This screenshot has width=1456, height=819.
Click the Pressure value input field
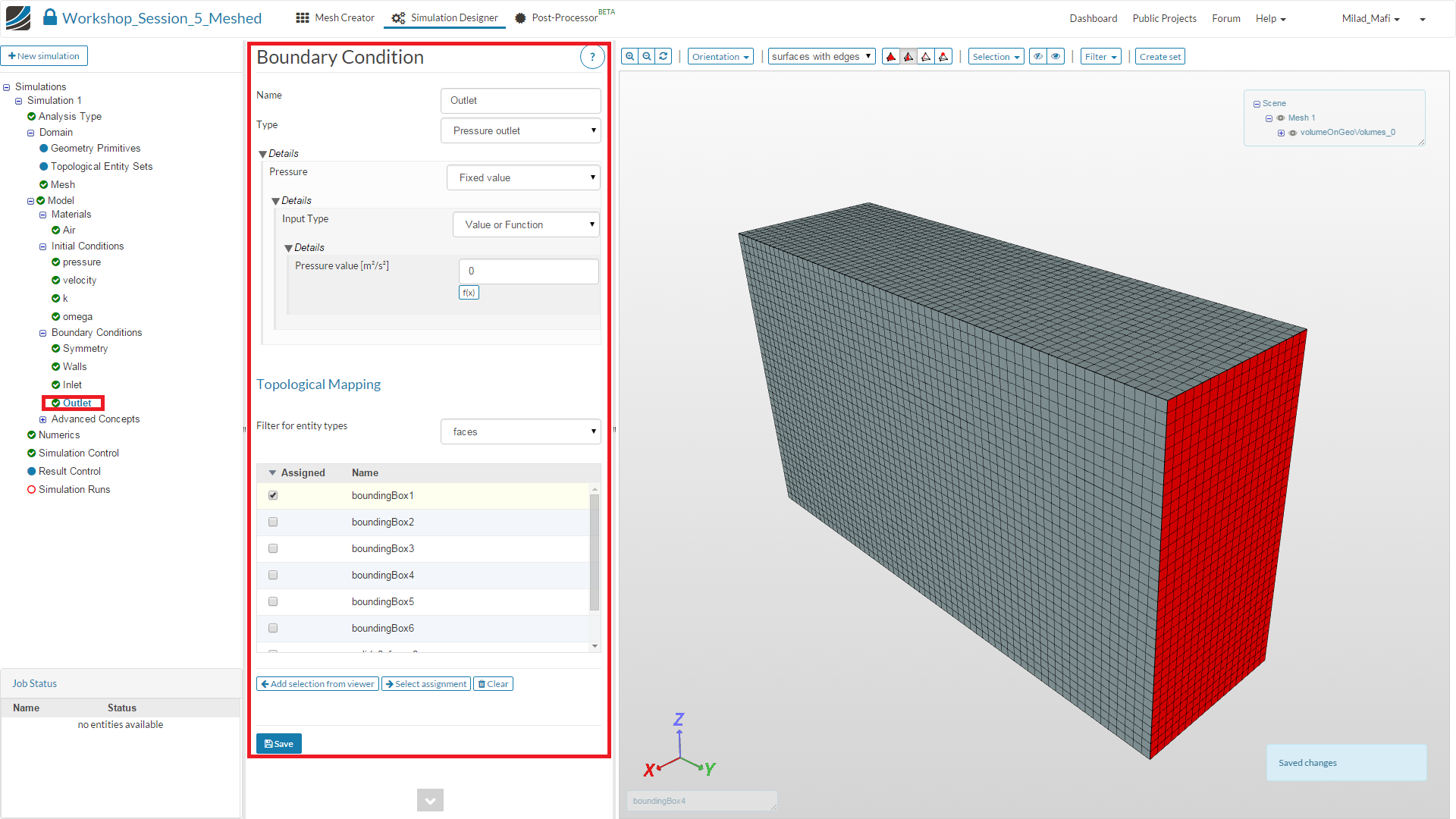[x=529, y=271]
